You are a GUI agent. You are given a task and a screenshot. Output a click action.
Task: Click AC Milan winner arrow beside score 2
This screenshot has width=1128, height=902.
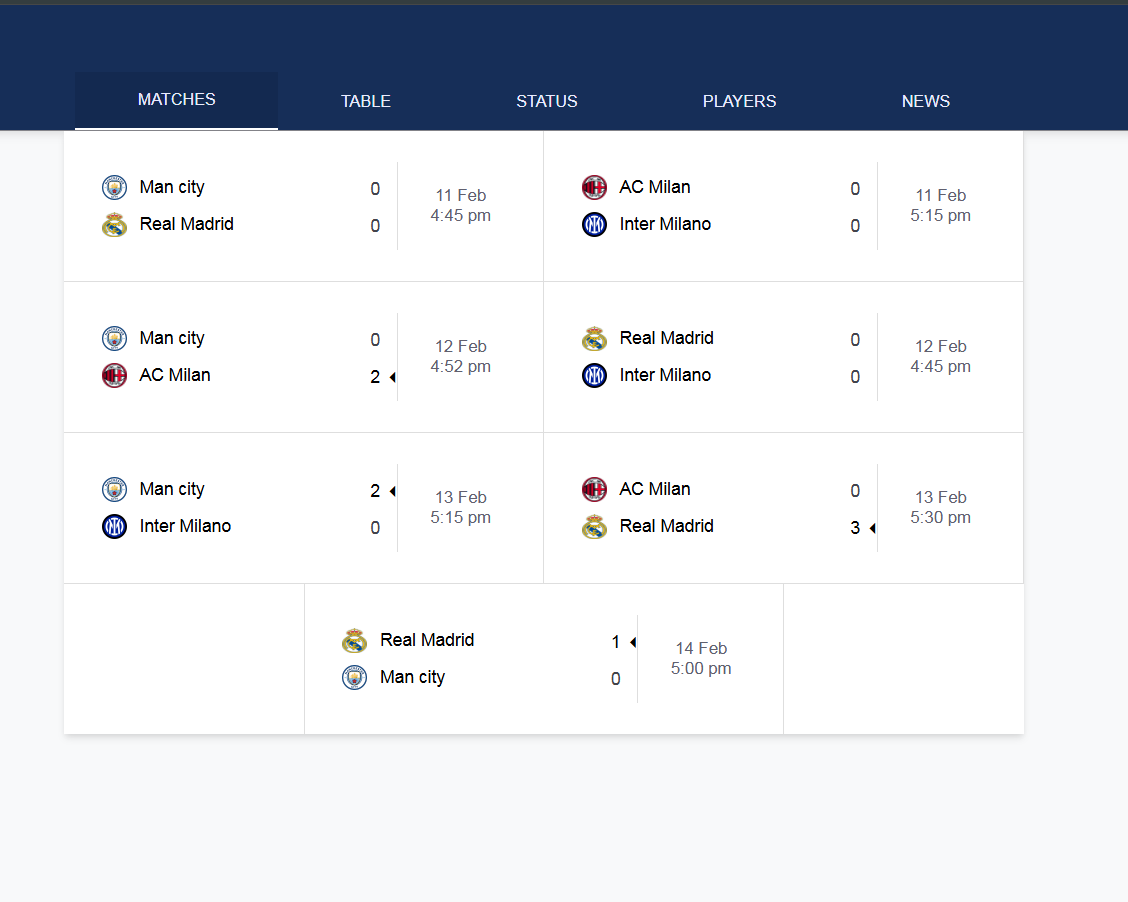click(392, 377)
